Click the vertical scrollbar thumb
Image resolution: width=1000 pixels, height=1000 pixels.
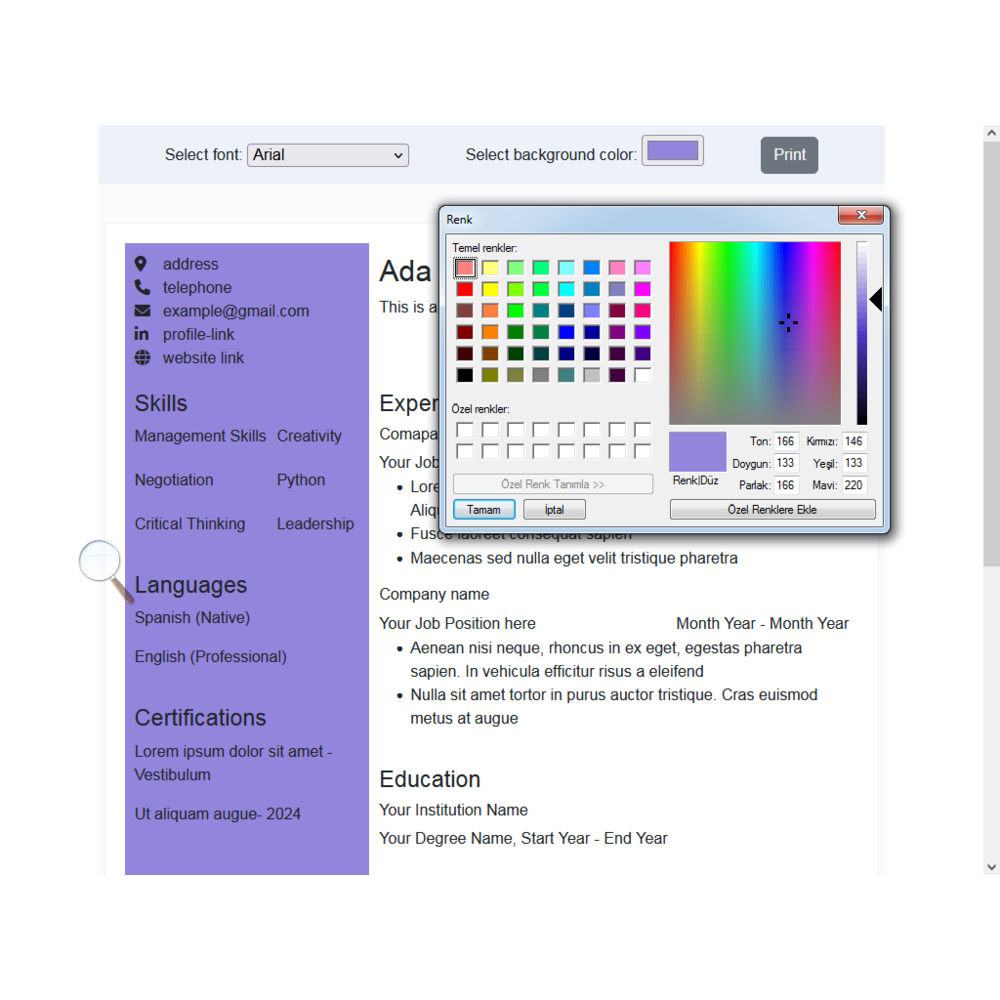[991, 354]
